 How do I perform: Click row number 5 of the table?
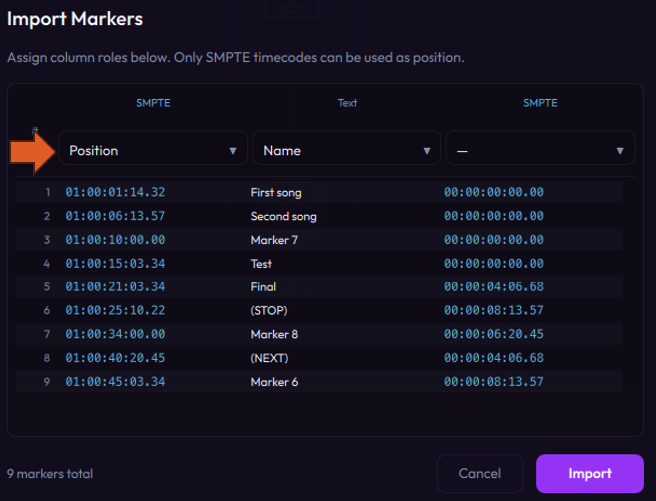(47, 287)
